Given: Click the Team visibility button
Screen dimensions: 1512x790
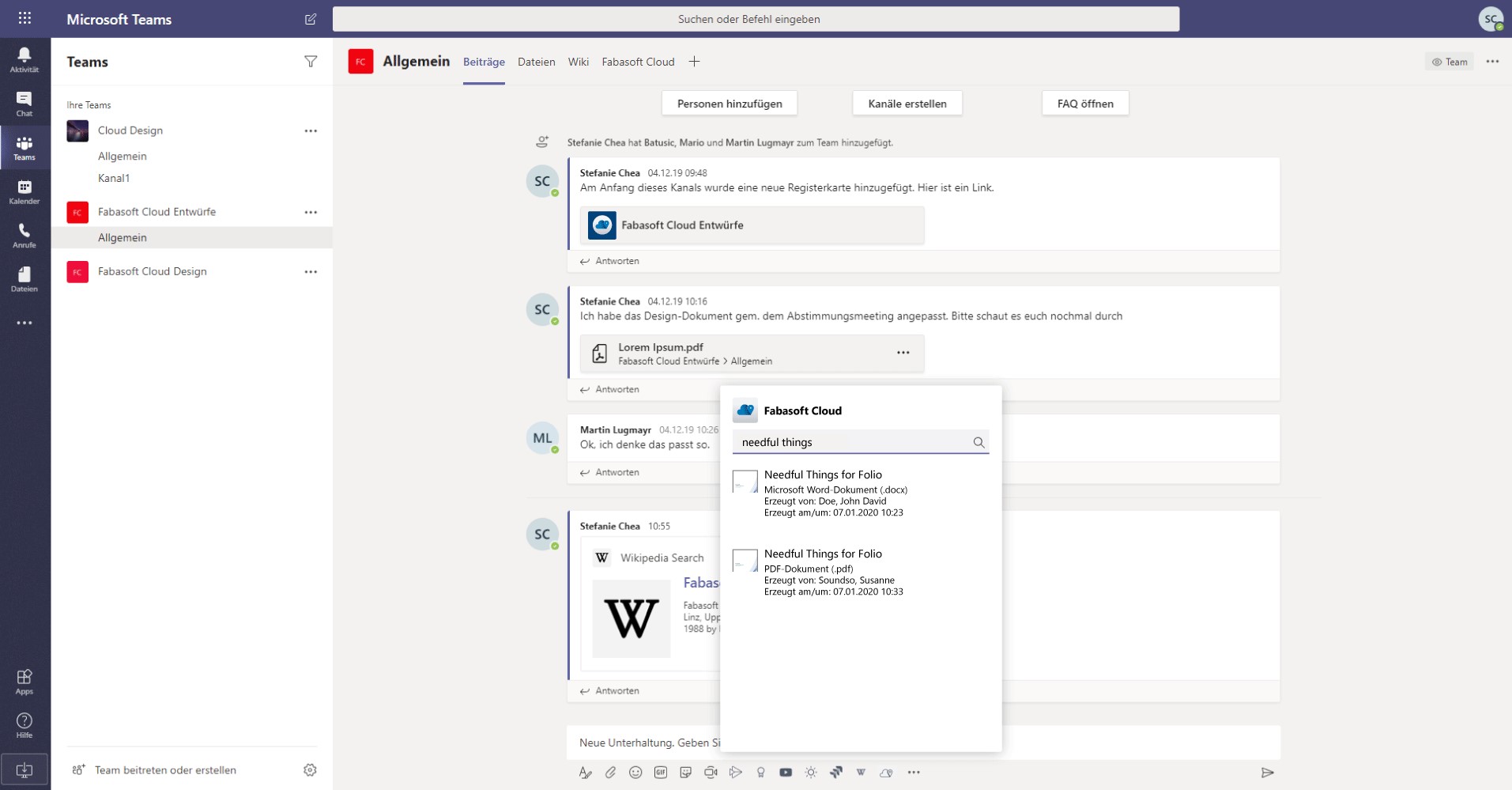Looking at the screenshot, I should (x=1450, y=62).
